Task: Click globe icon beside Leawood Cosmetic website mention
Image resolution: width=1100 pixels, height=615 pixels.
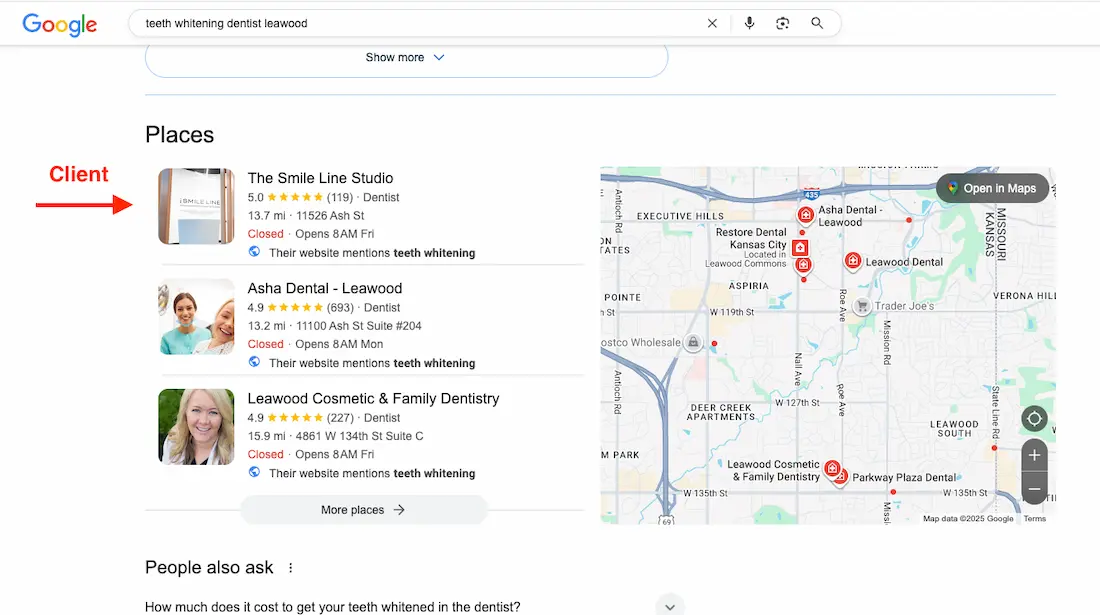Action: pyautogui.click(x=254, y=472)
